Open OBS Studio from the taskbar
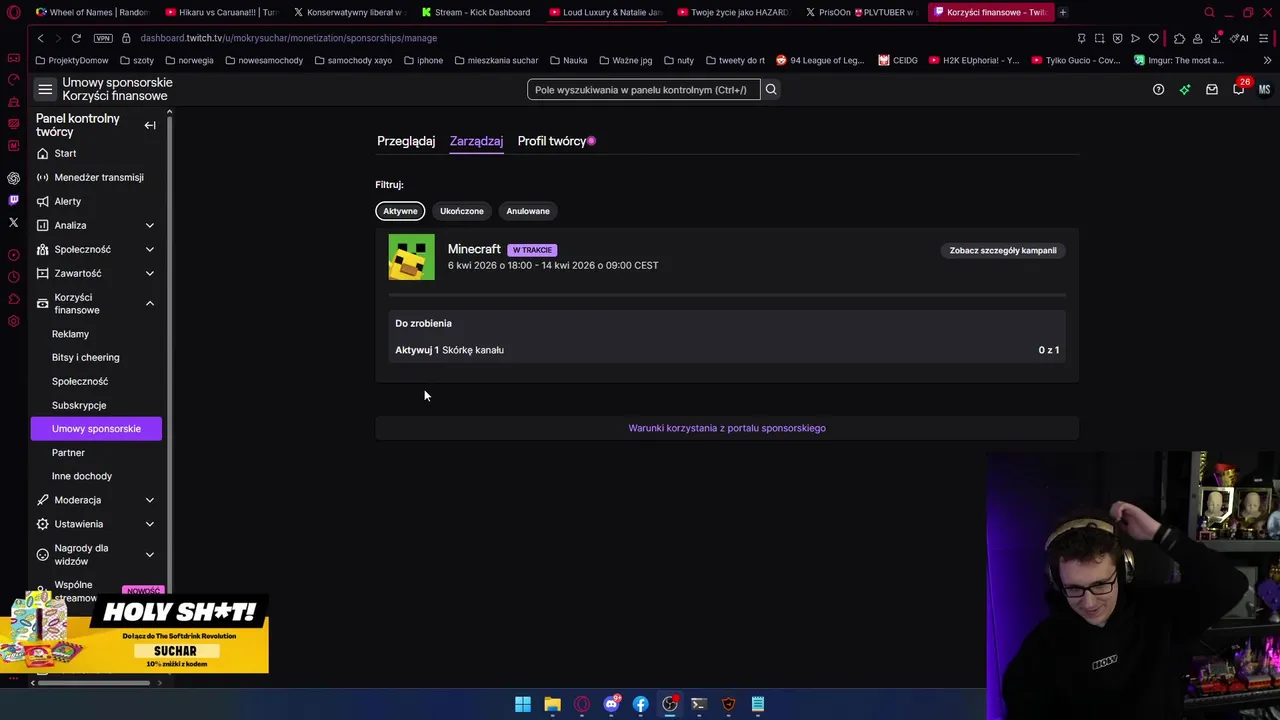Viewport: 1280px width, 720px height. 670,704
